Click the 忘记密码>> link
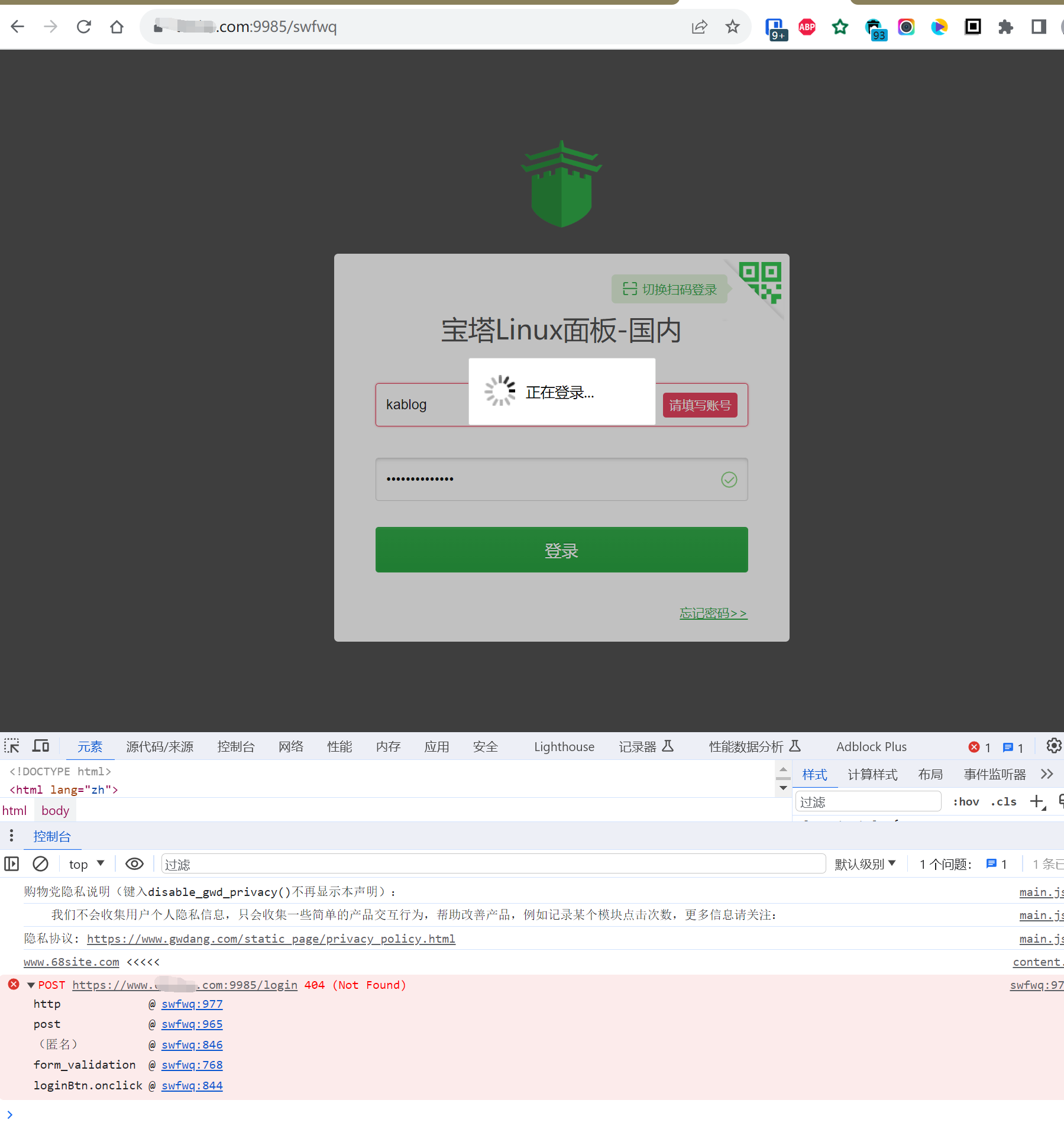The width and height of the screenshot is (1064, 1142). (x=713, y=613)
